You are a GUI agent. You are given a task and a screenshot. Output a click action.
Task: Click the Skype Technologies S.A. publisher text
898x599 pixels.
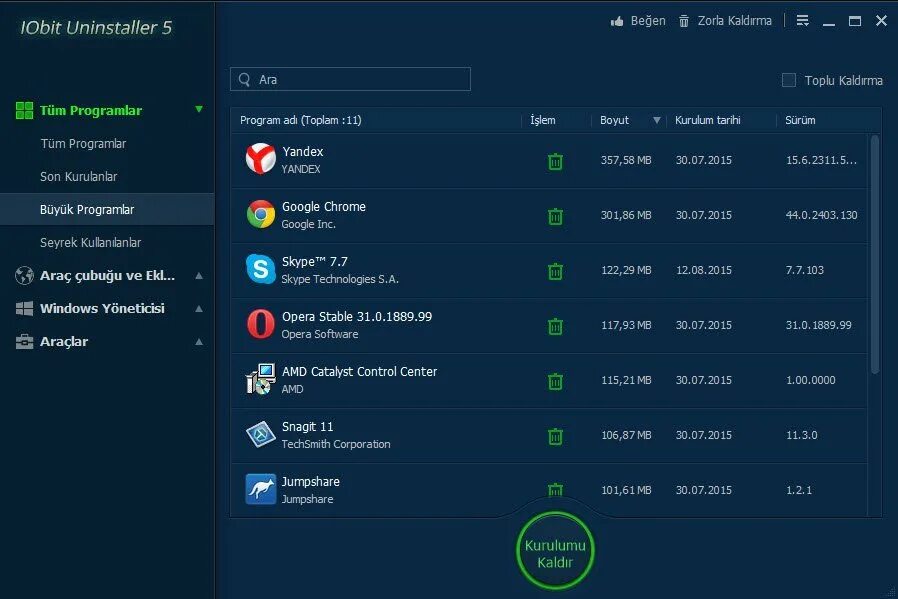click(340, 279)
